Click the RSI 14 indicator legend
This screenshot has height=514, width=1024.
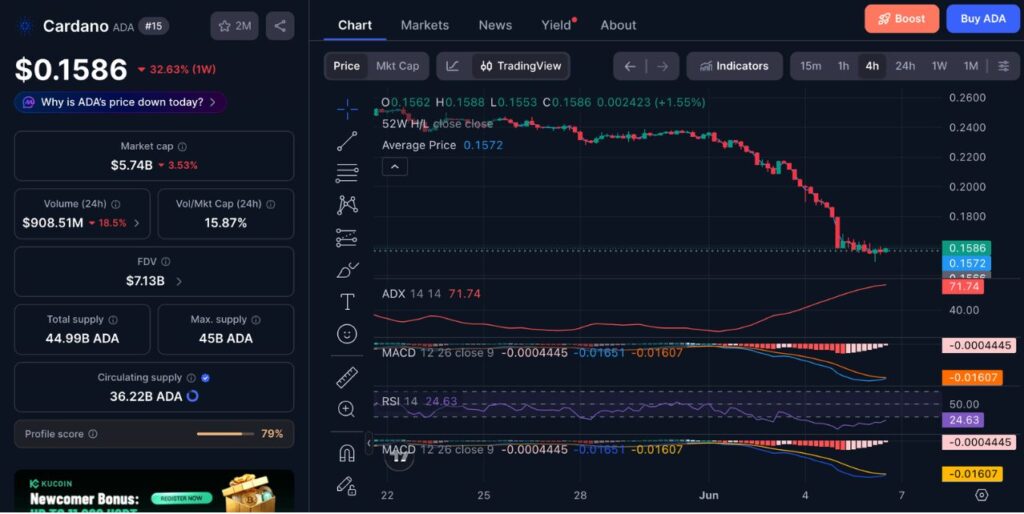[x=419, y=401]
